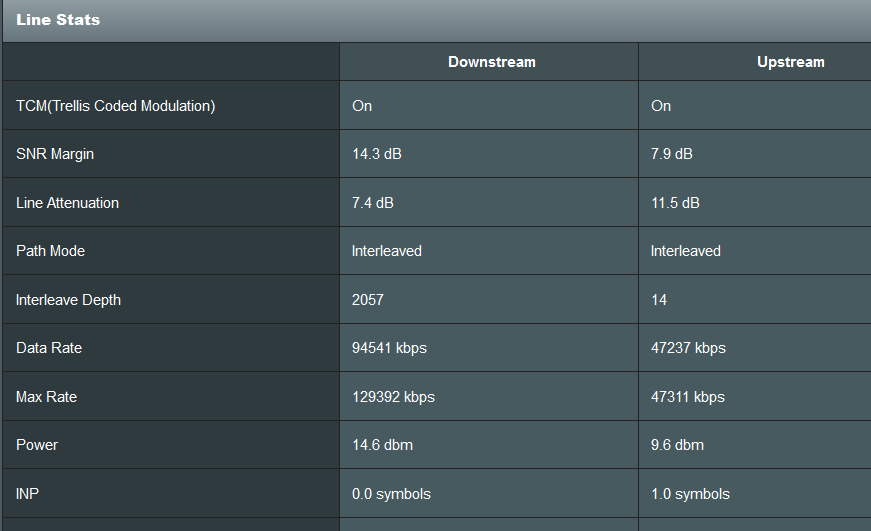The image size is (871, 531).
Task: Select upstream SNR Margin value 7.9 dB
Action: click(x=672, y=154)
